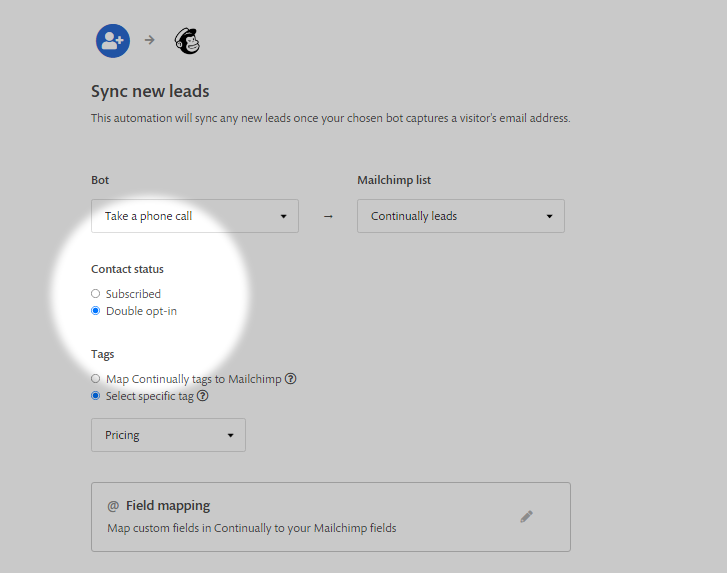
Task: Open the Field mapping card
Action: point(331,517)
